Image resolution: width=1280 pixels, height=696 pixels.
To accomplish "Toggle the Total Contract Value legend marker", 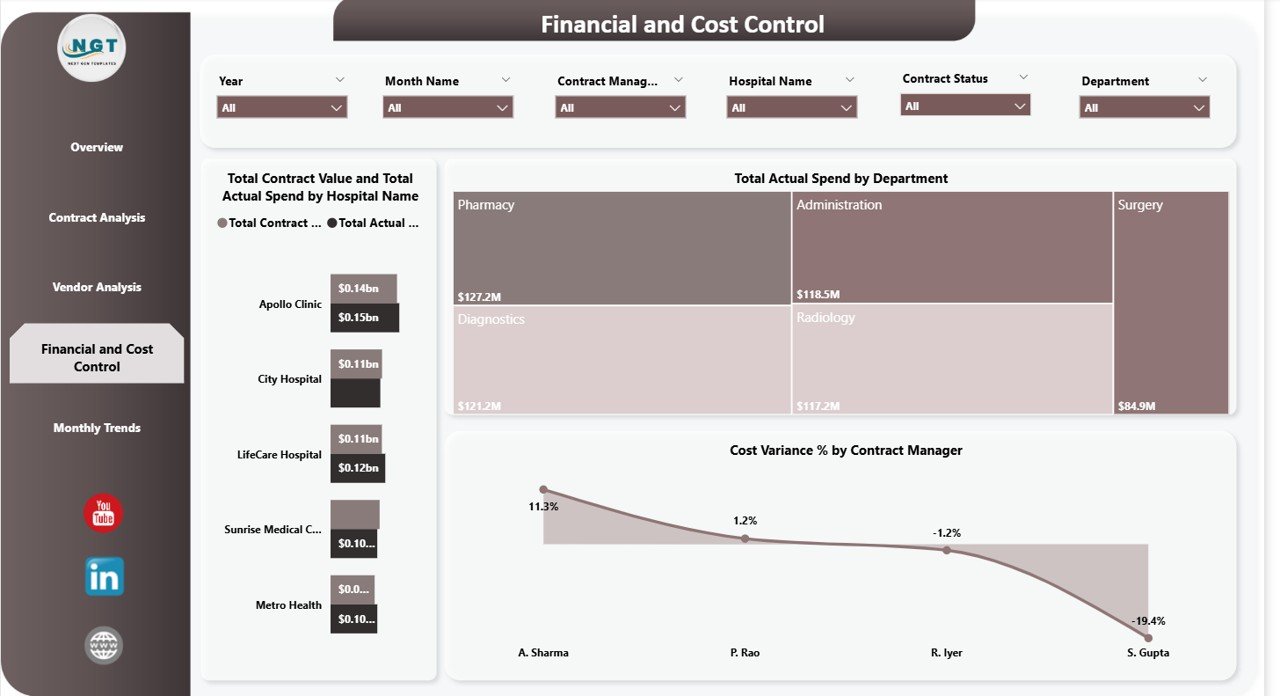I will (x=221, y=223).
